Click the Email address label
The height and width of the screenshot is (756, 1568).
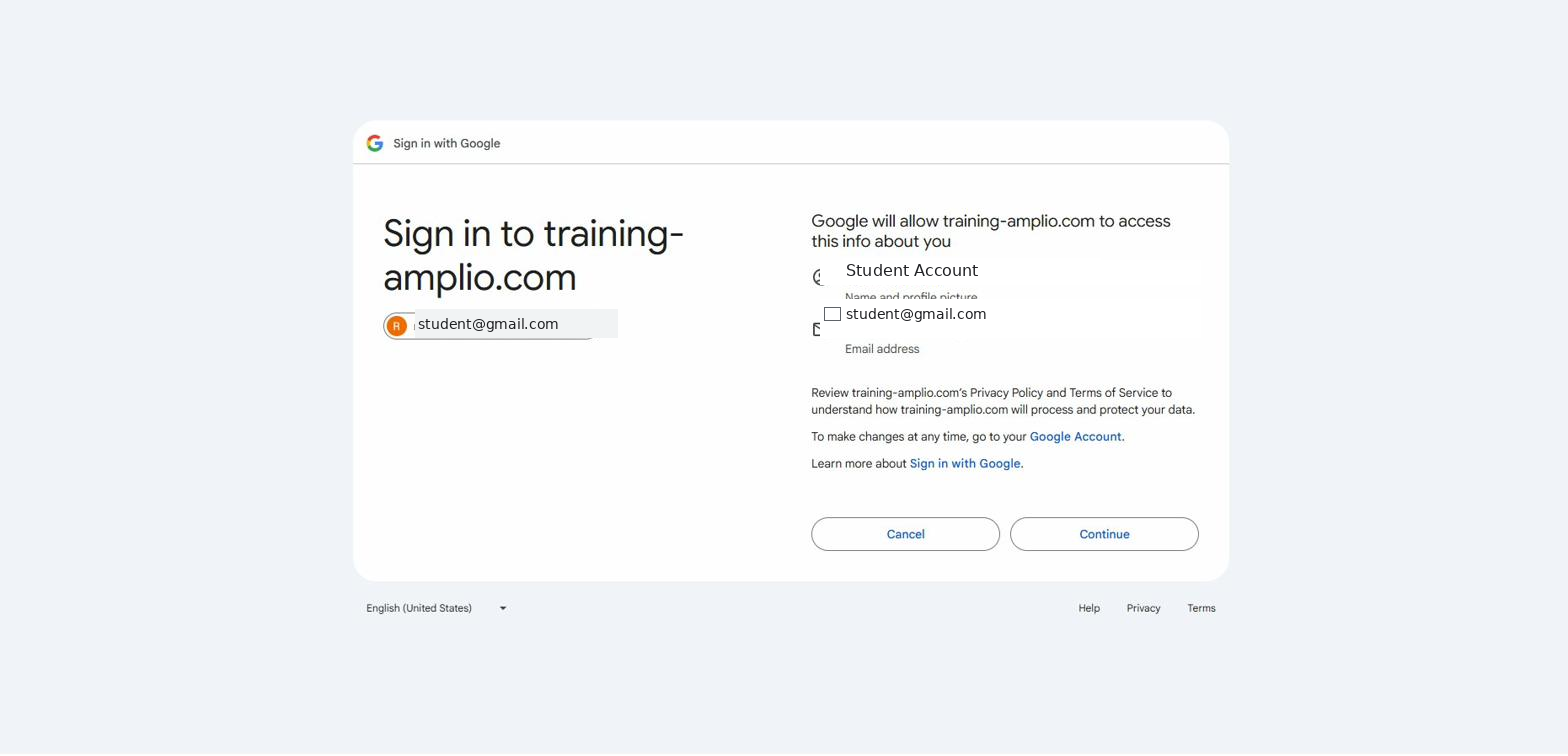click(x=882, y=349)
